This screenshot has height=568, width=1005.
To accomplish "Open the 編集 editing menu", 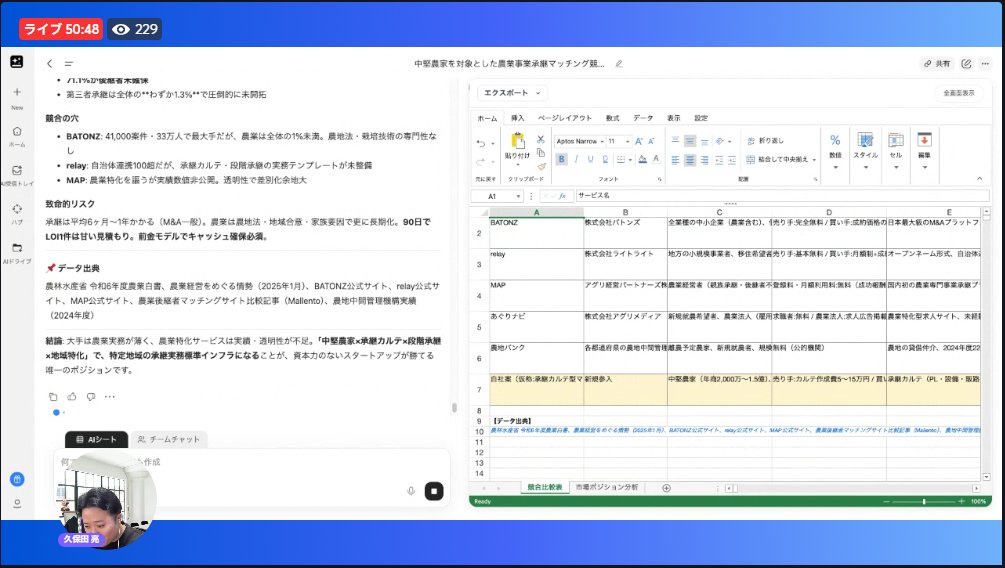I will [x=924, y=151].
